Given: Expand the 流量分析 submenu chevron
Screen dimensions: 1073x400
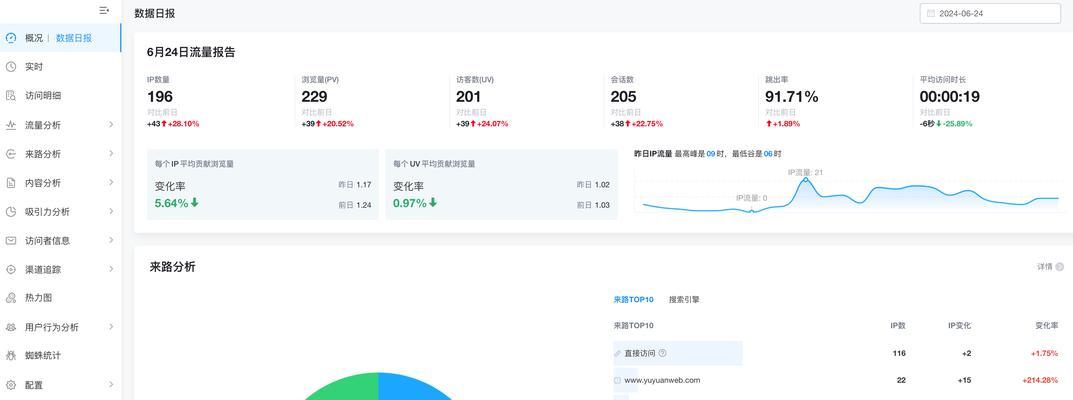Looking at the screenshot, I should tap(111, 124).
